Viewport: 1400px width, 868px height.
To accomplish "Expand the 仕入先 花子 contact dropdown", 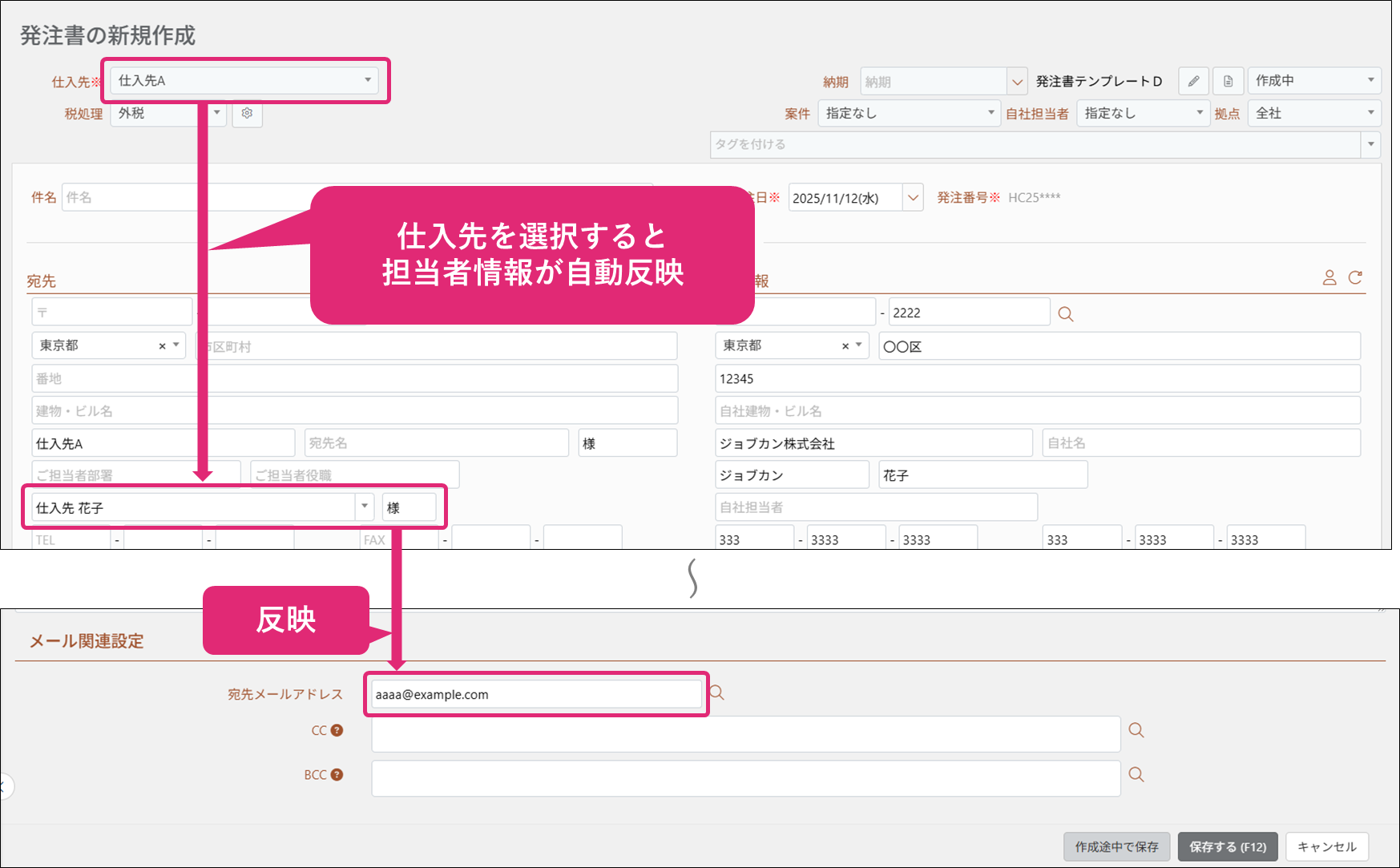I will click(x=365, y=507).
